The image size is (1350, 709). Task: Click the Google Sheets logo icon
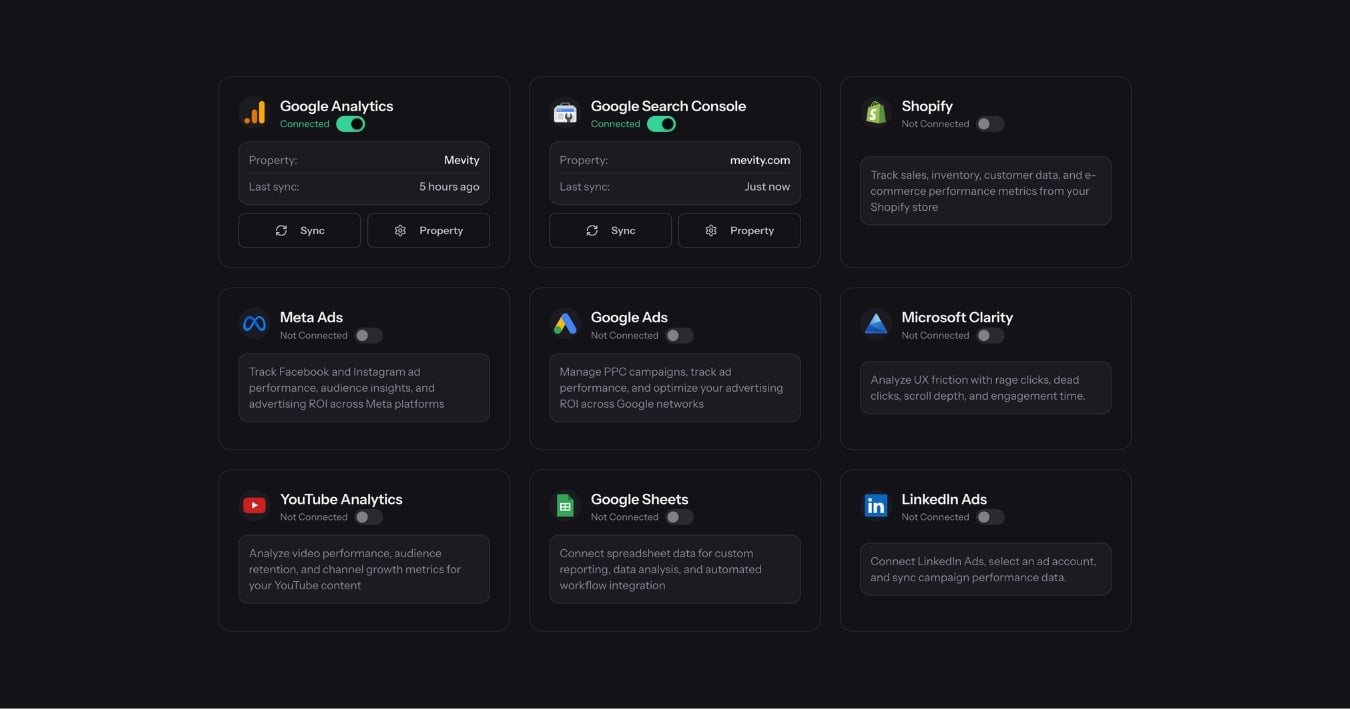565,506
